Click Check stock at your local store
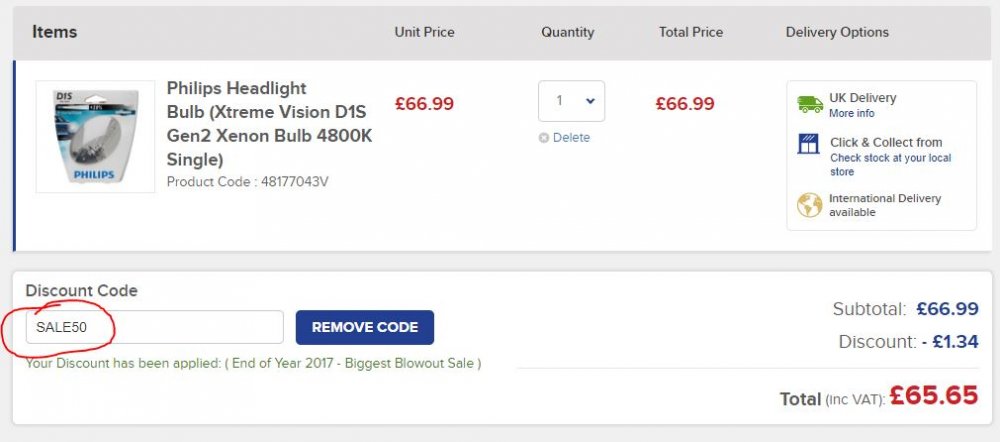 [x=890, y=165]
